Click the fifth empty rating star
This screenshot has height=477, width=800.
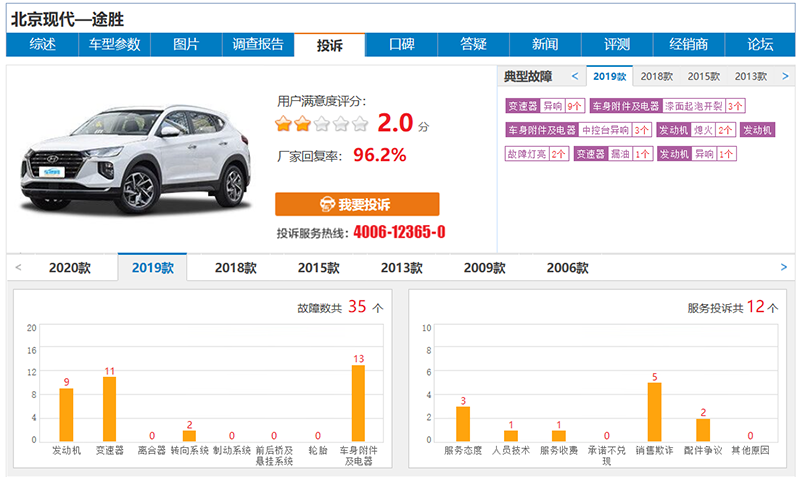(360, 123)
